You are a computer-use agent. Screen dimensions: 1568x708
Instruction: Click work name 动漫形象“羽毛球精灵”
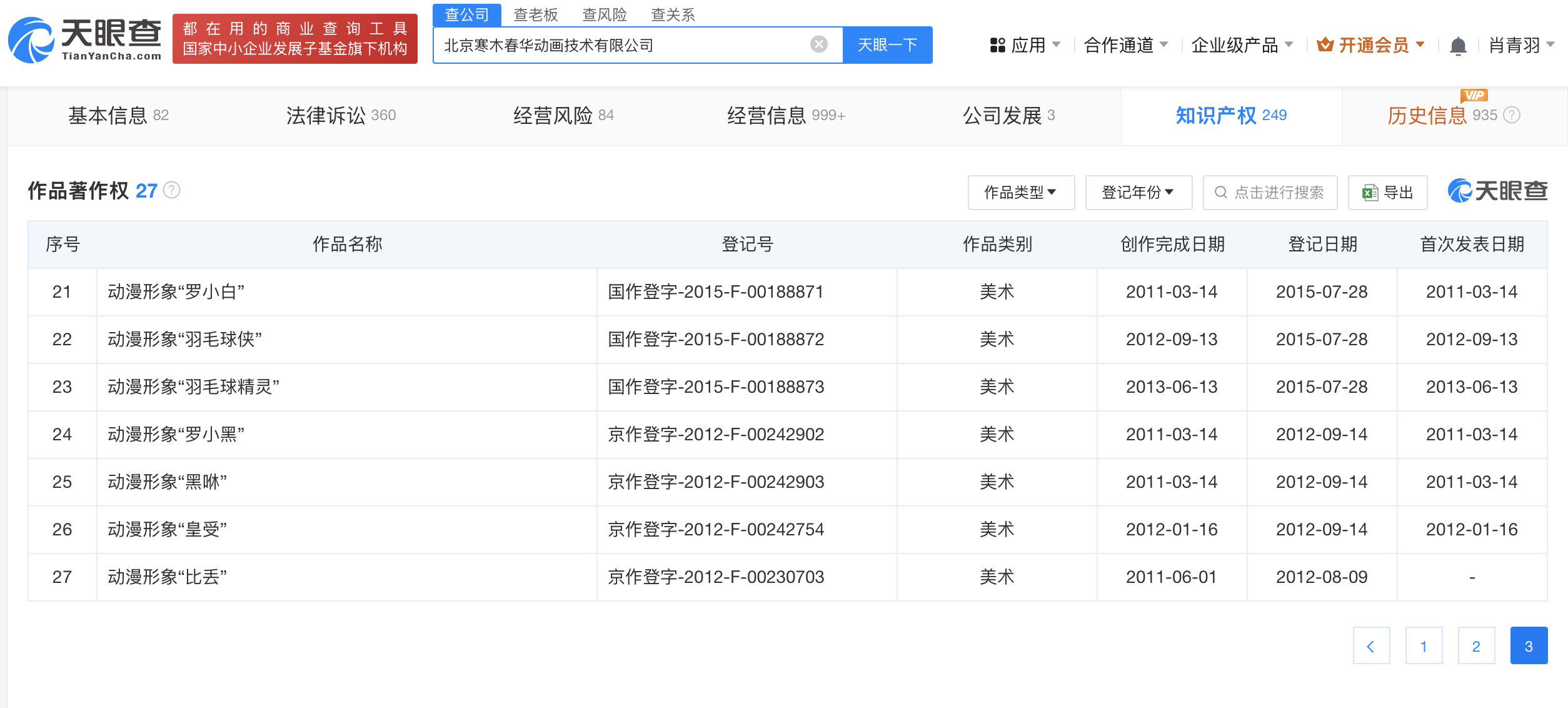pyautogui.click(x=193, y=387)
